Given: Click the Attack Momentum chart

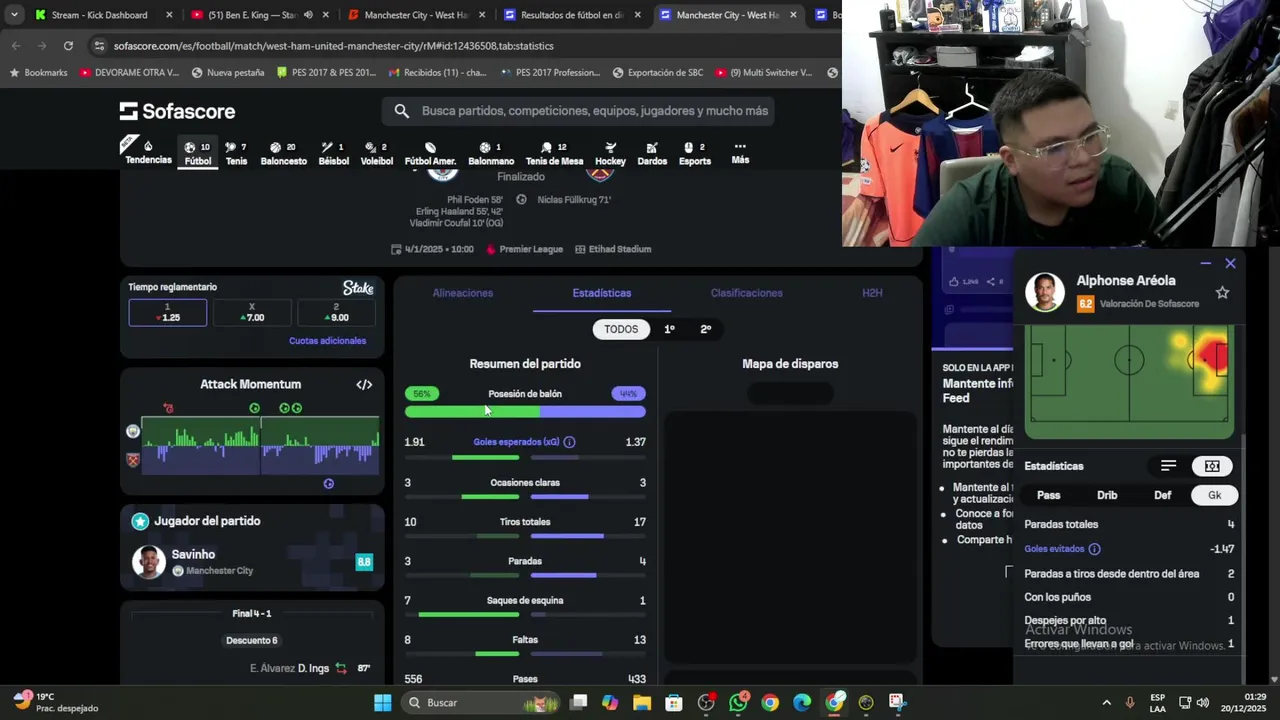Looking at the screenshot, I should 260,445.
